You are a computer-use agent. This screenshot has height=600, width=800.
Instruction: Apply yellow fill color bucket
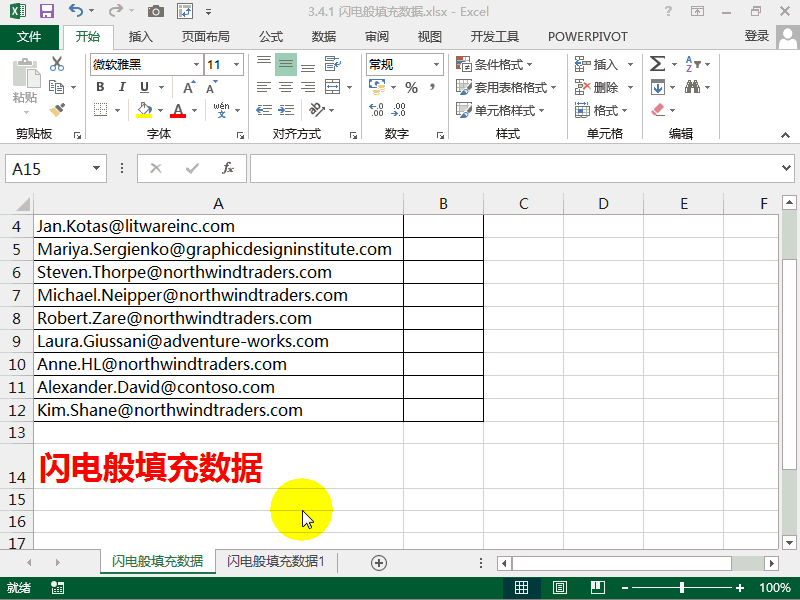[x=144, y=110]
